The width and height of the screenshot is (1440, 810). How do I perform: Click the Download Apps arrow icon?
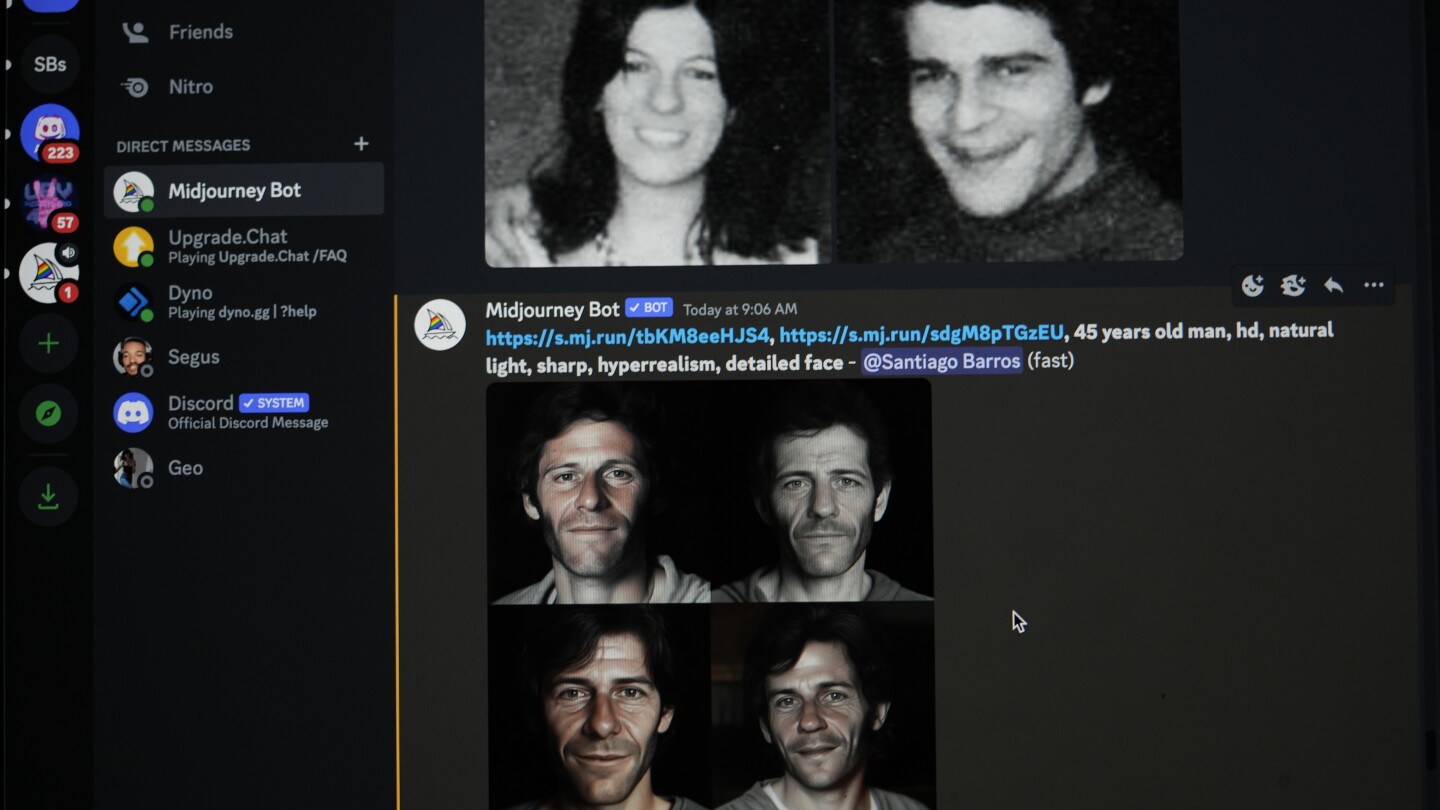[48, 496]
